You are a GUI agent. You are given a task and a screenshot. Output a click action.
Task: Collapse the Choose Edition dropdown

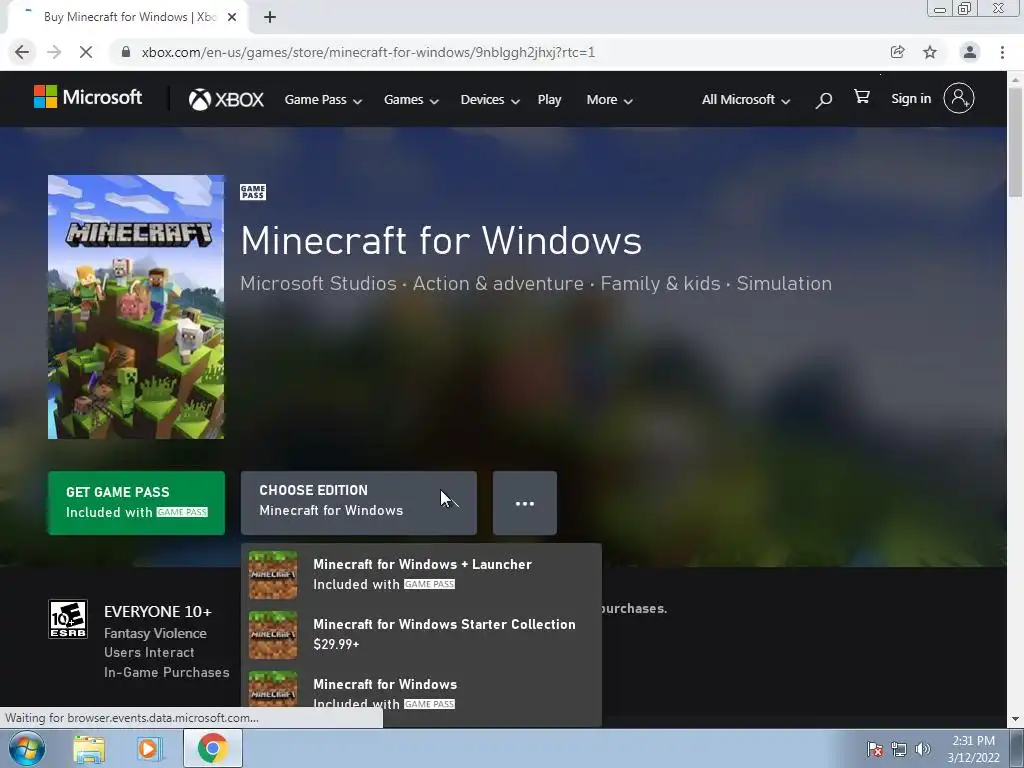[359, 503]
